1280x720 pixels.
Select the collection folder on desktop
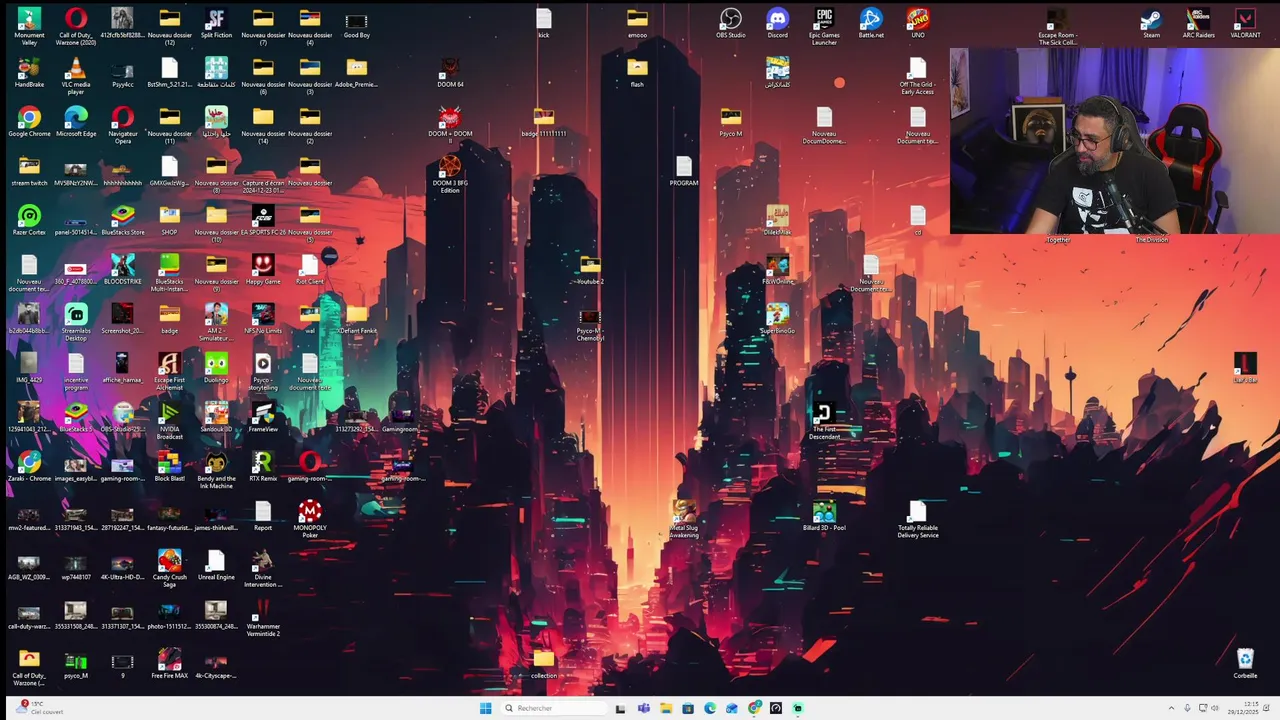pos(543,663)
